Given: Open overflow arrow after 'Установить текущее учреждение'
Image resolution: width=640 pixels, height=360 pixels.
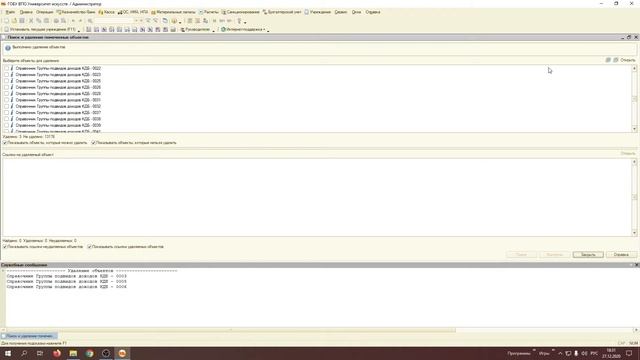Looking at the screenshot, I should [79, 31].
